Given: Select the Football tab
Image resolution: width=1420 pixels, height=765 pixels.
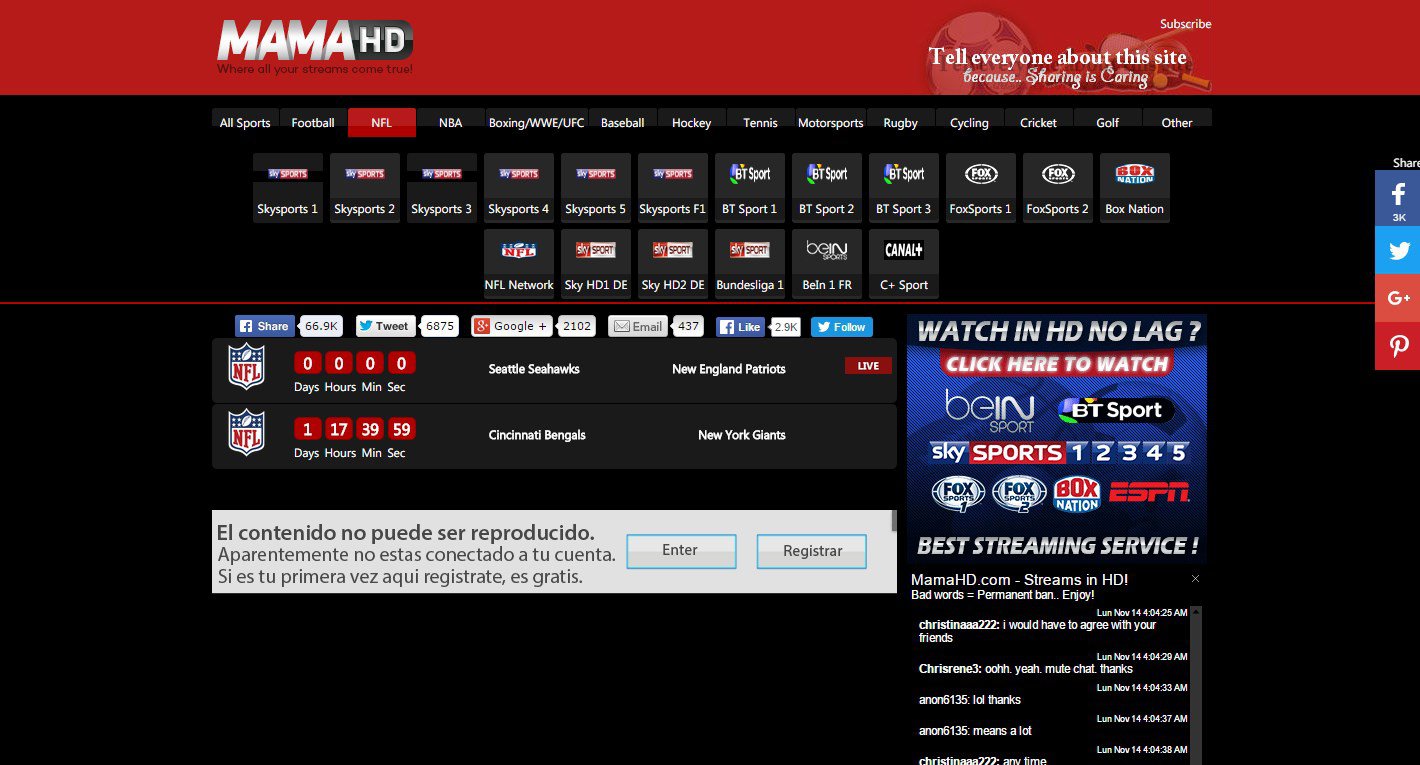Looking at the screenshot, I should 313,122.
